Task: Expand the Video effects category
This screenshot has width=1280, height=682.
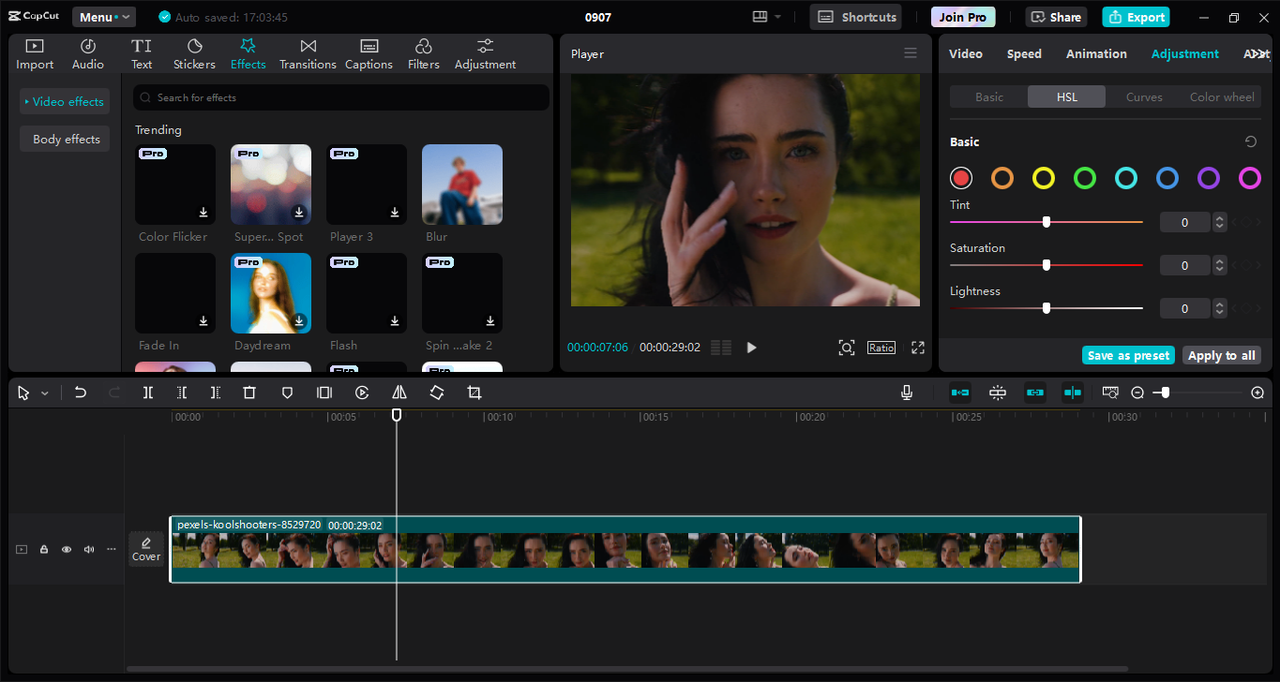Action: pos(65,102)
